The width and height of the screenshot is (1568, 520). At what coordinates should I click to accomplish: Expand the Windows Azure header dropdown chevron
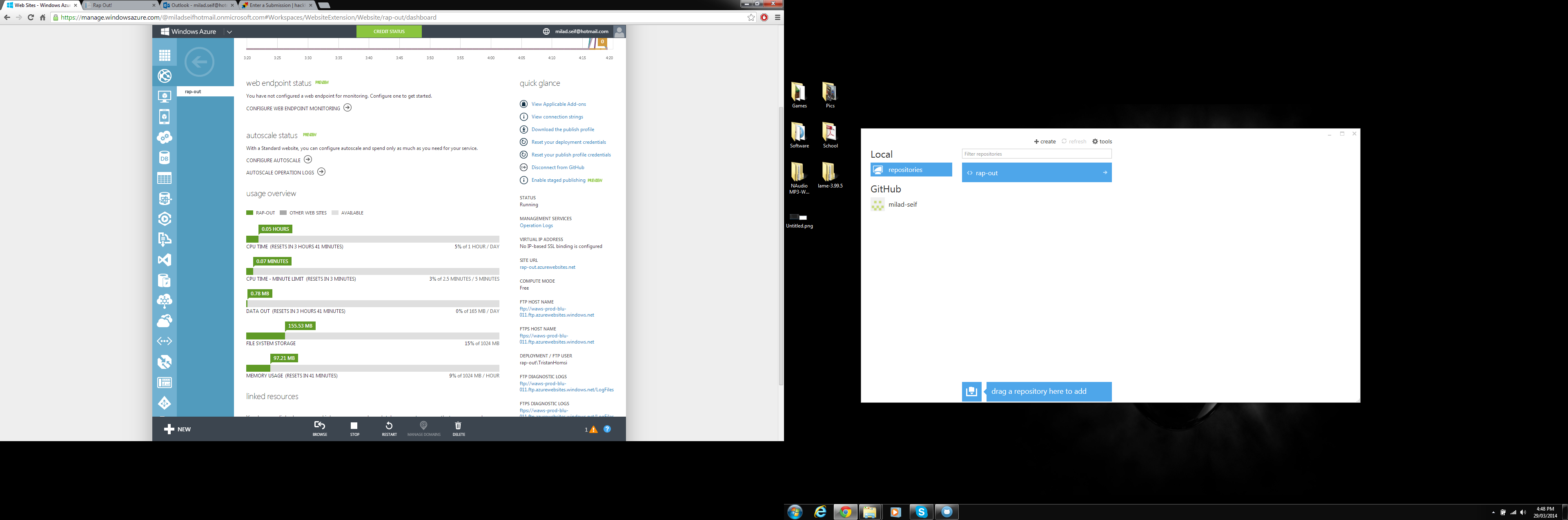pyautogui.click(x=229, y=32)
